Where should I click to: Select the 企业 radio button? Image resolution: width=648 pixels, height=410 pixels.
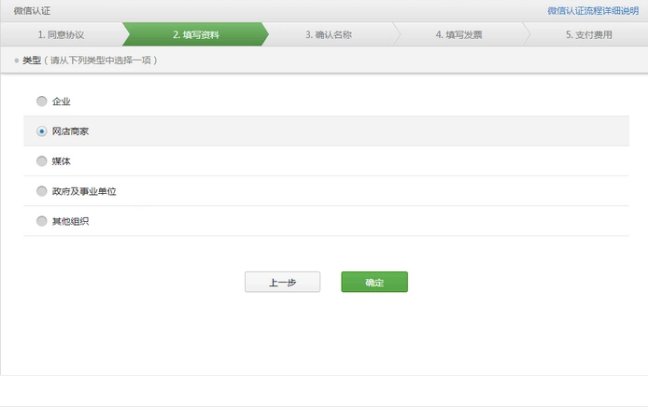pyautogui.click(x=41, y=101)
